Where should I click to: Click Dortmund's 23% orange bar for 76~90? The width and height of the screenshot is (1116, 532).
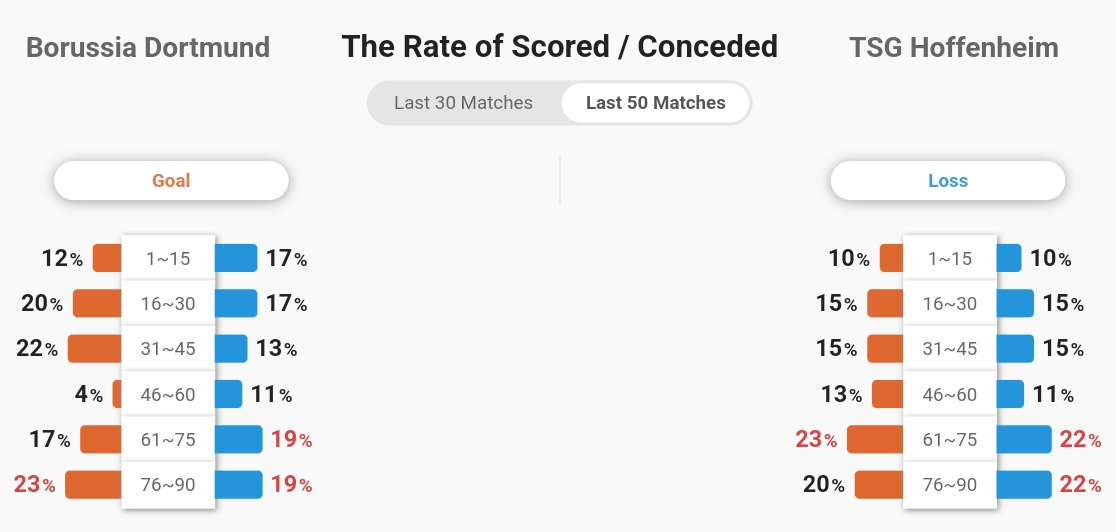(93, 484)
